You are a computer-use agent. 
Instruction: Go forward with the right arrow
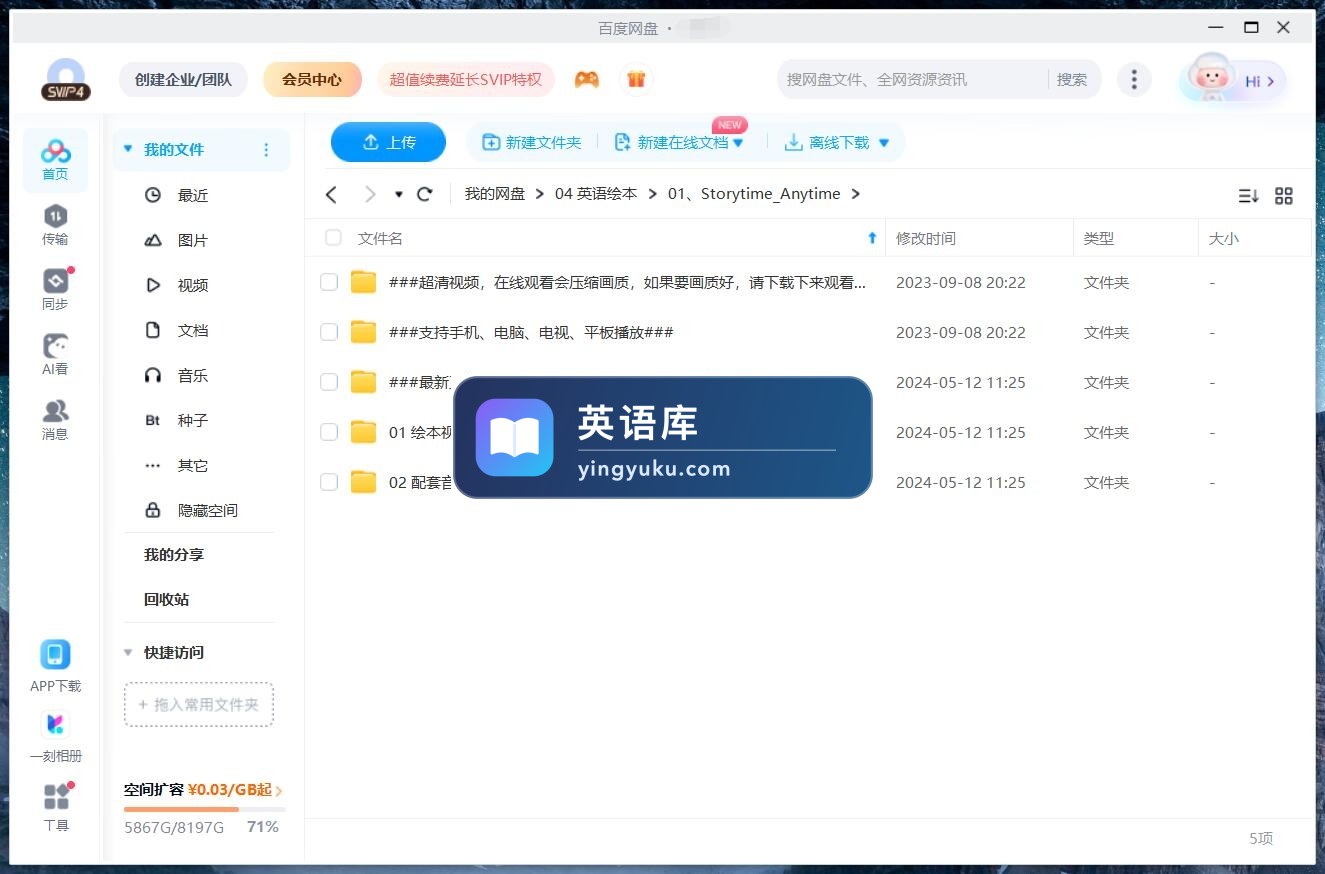point(370,194)
